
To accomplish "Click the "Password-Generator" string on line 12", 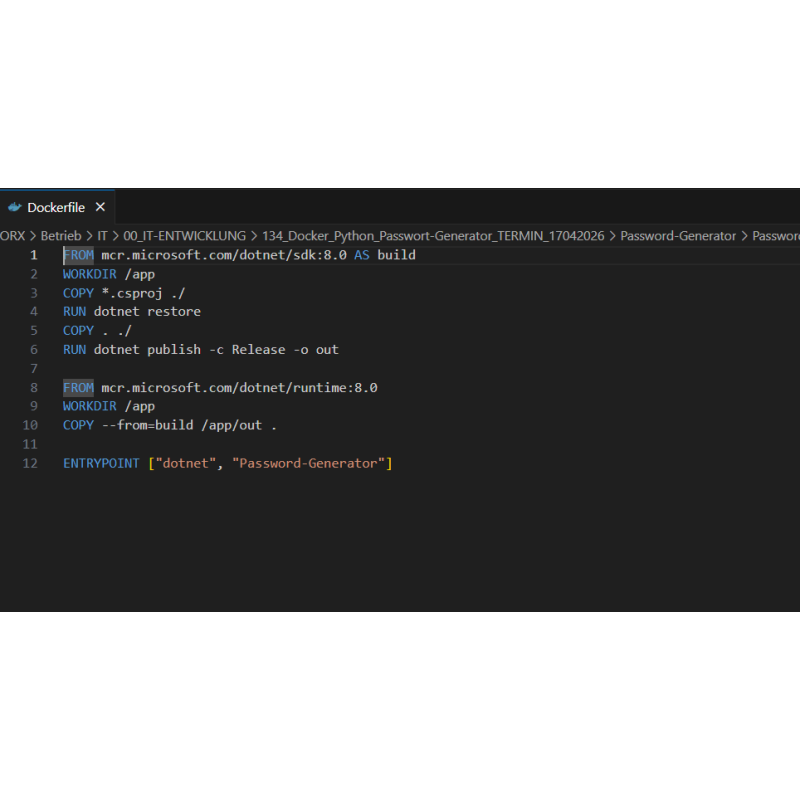I will point(312,463).
